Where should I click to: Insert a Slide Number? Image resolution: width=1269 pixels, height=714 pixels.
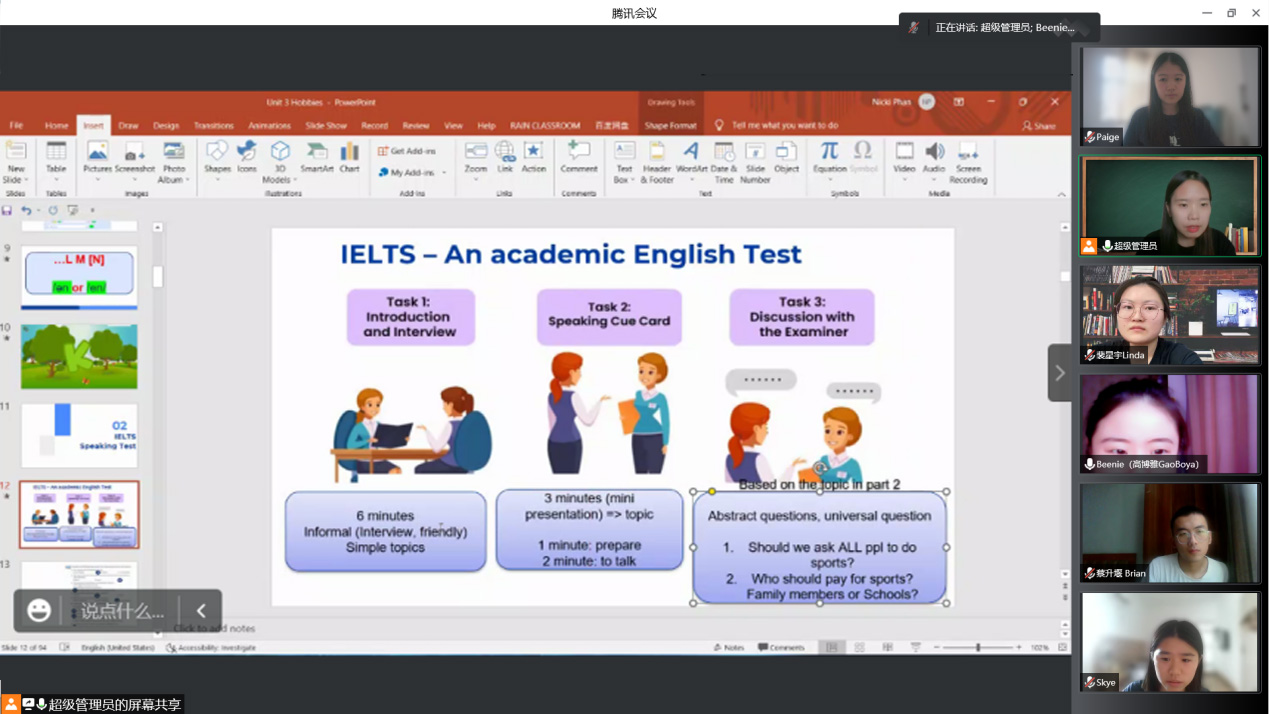(x=755, y=162)
